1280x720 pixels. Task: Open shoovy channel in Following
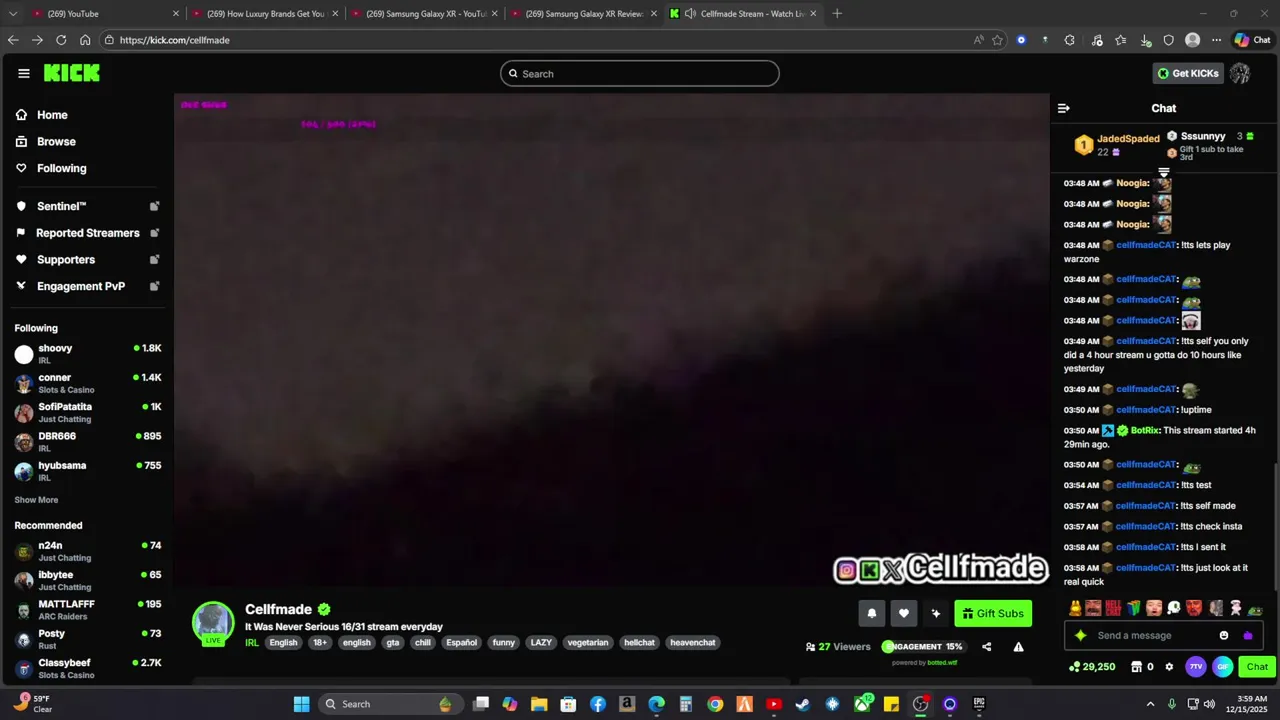pos(88,354)
